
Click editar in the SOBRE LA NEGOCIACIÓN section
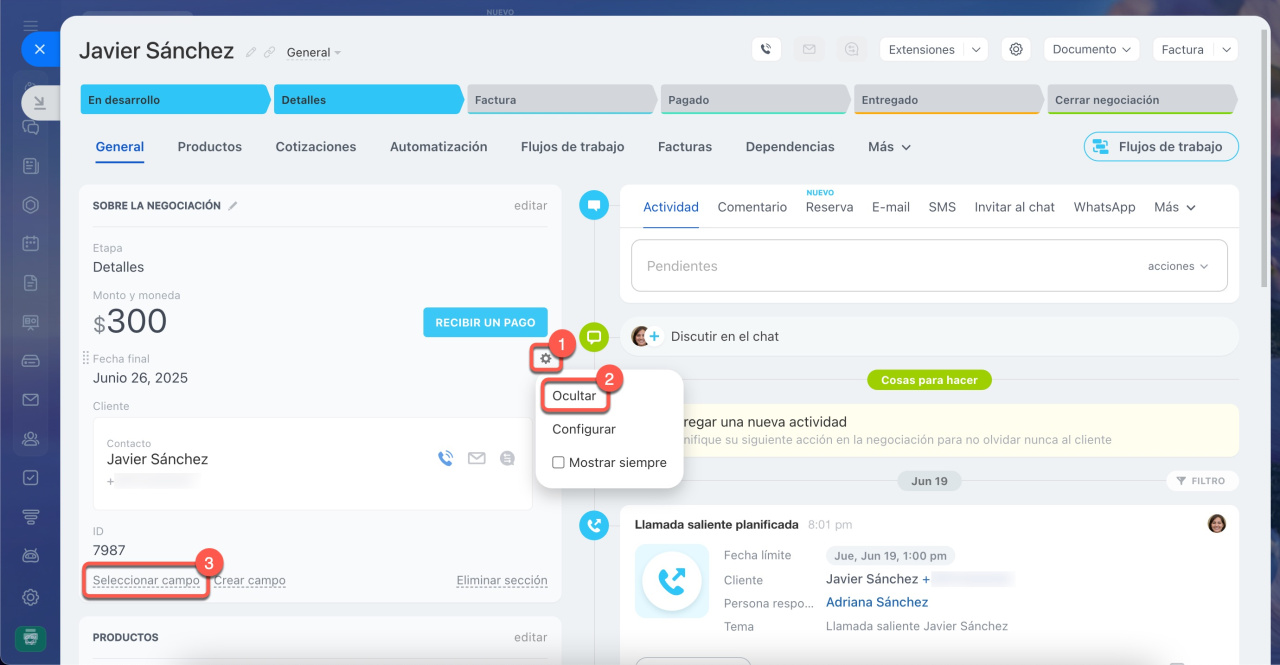(x=531, y=205)
